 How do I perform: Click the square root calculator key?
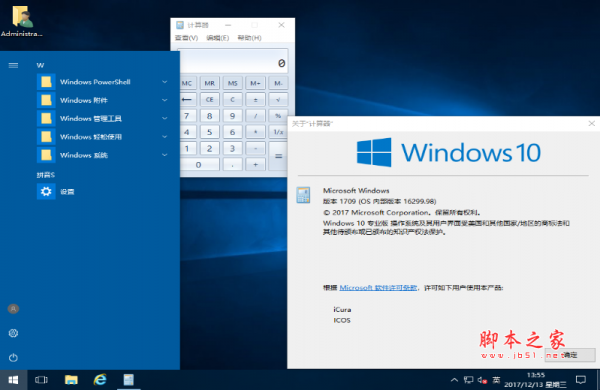click(x=278, y=100)
